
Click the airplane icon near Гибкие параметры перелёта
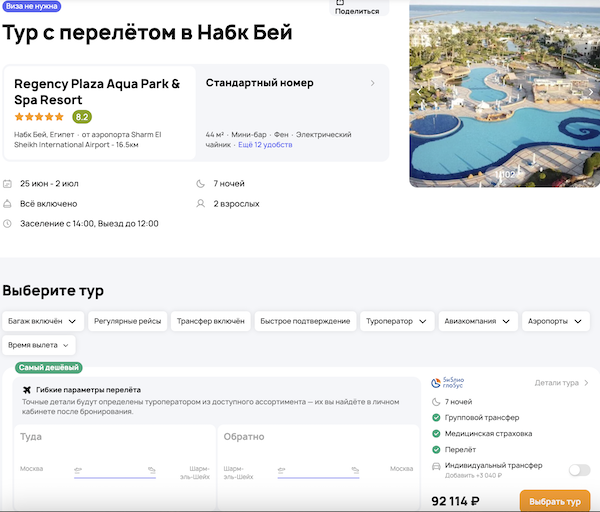(26, 389)
